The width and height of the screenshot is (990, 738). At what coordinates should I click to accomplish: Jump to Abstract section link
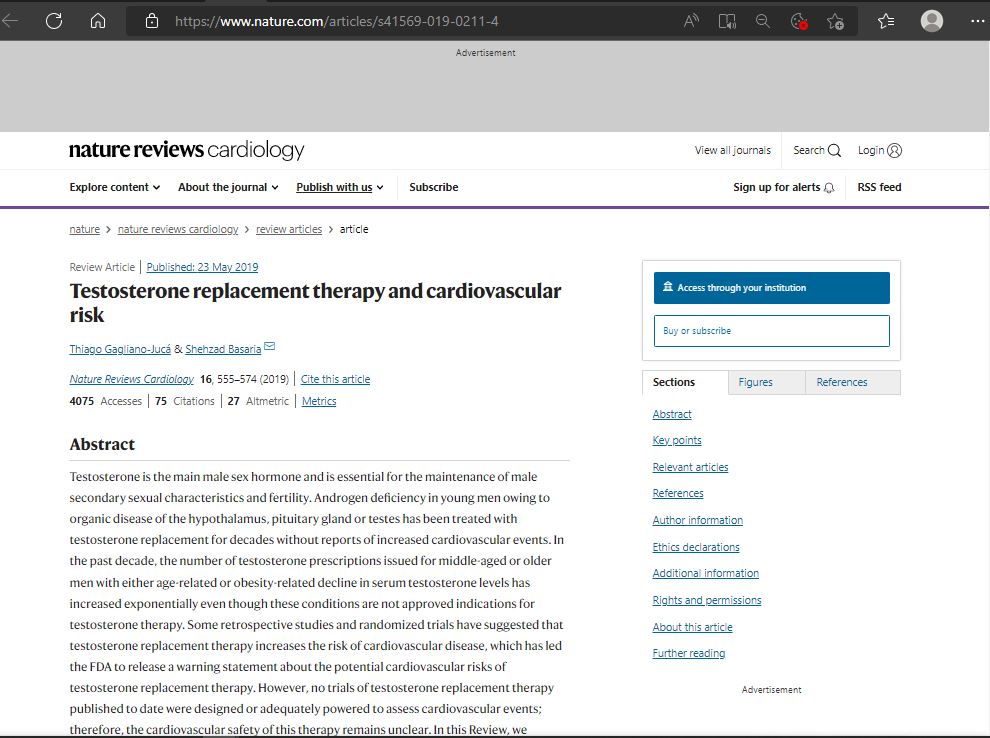(x=672, y=414)
